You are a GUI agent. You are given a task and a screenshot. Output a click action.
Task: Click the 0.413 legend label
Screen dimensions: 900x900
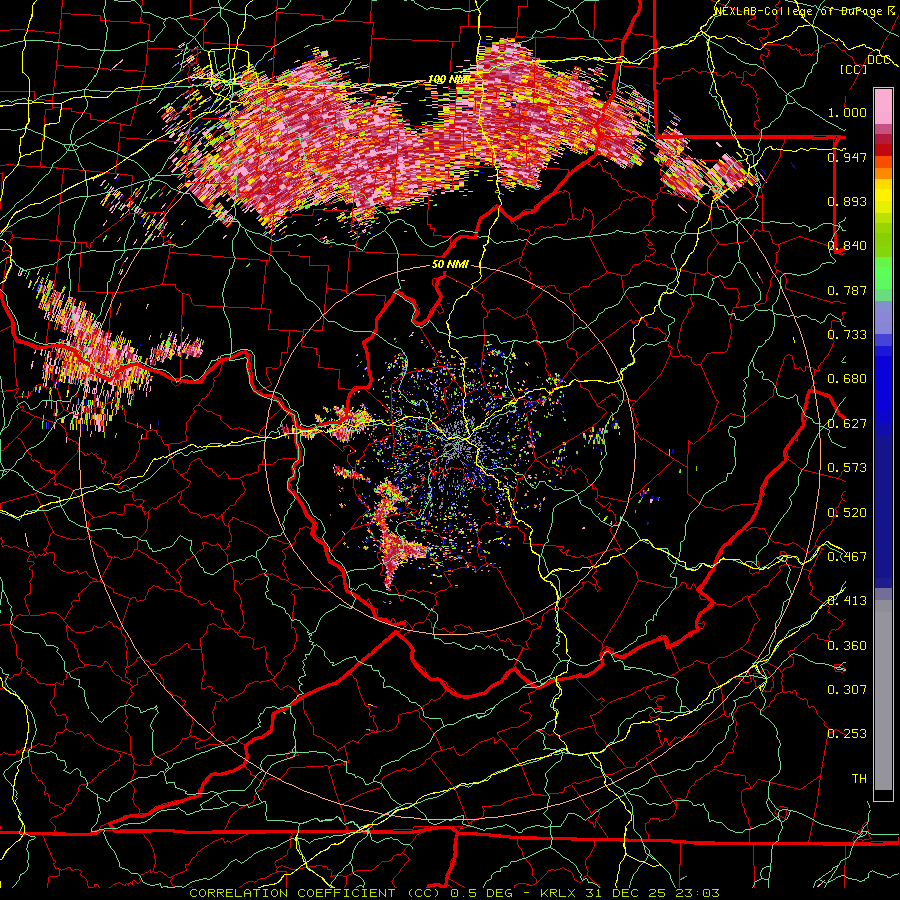pos(847,601)
